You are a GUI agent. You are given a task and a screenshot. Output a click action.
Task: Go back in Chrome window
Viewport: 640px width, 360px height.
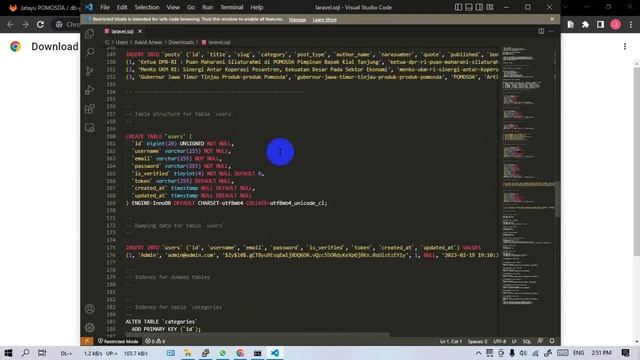10,24
